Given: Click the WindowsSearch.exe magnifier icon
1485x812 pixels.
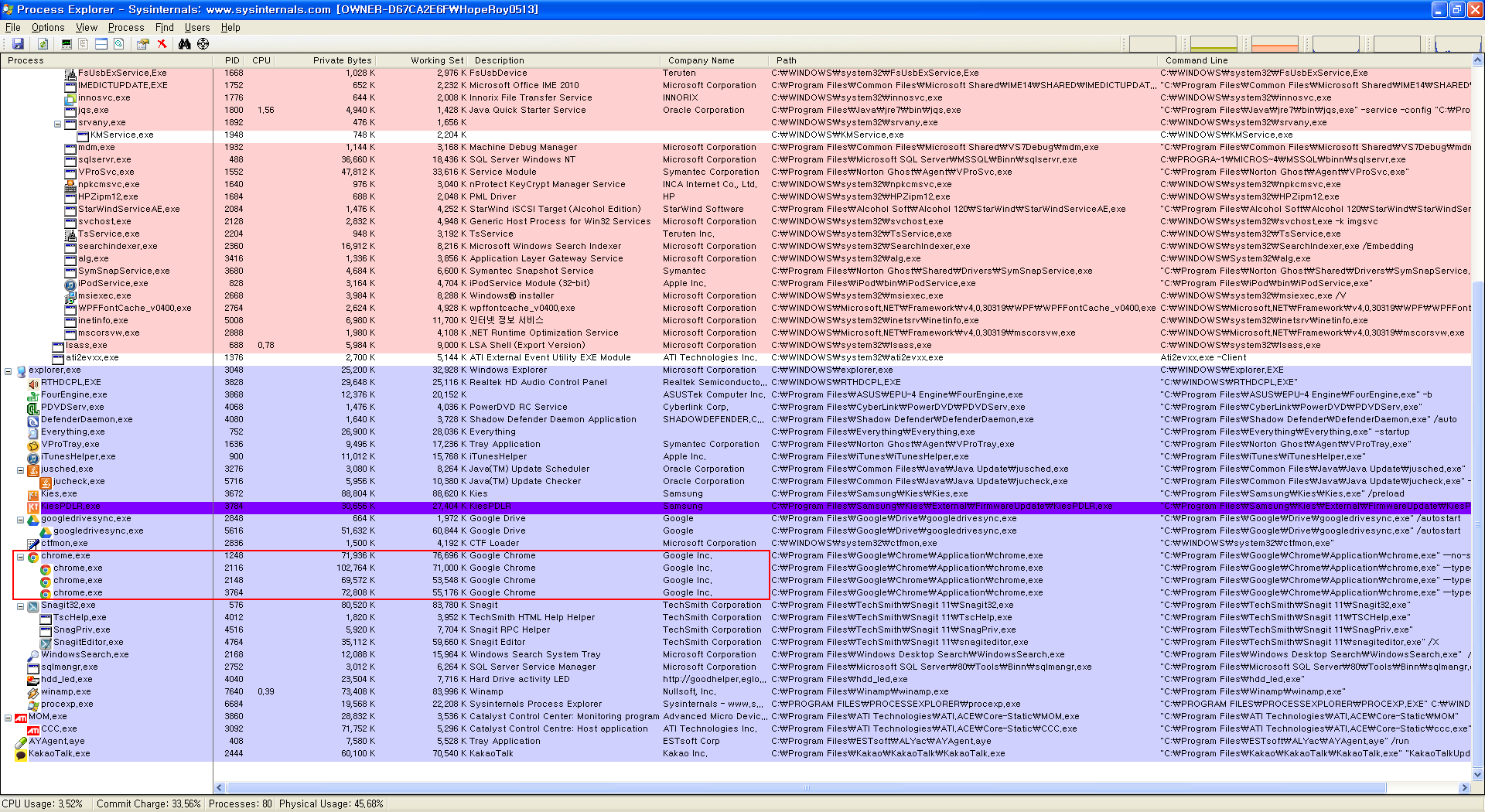Looking at the screenshot, I should [33, 655].
